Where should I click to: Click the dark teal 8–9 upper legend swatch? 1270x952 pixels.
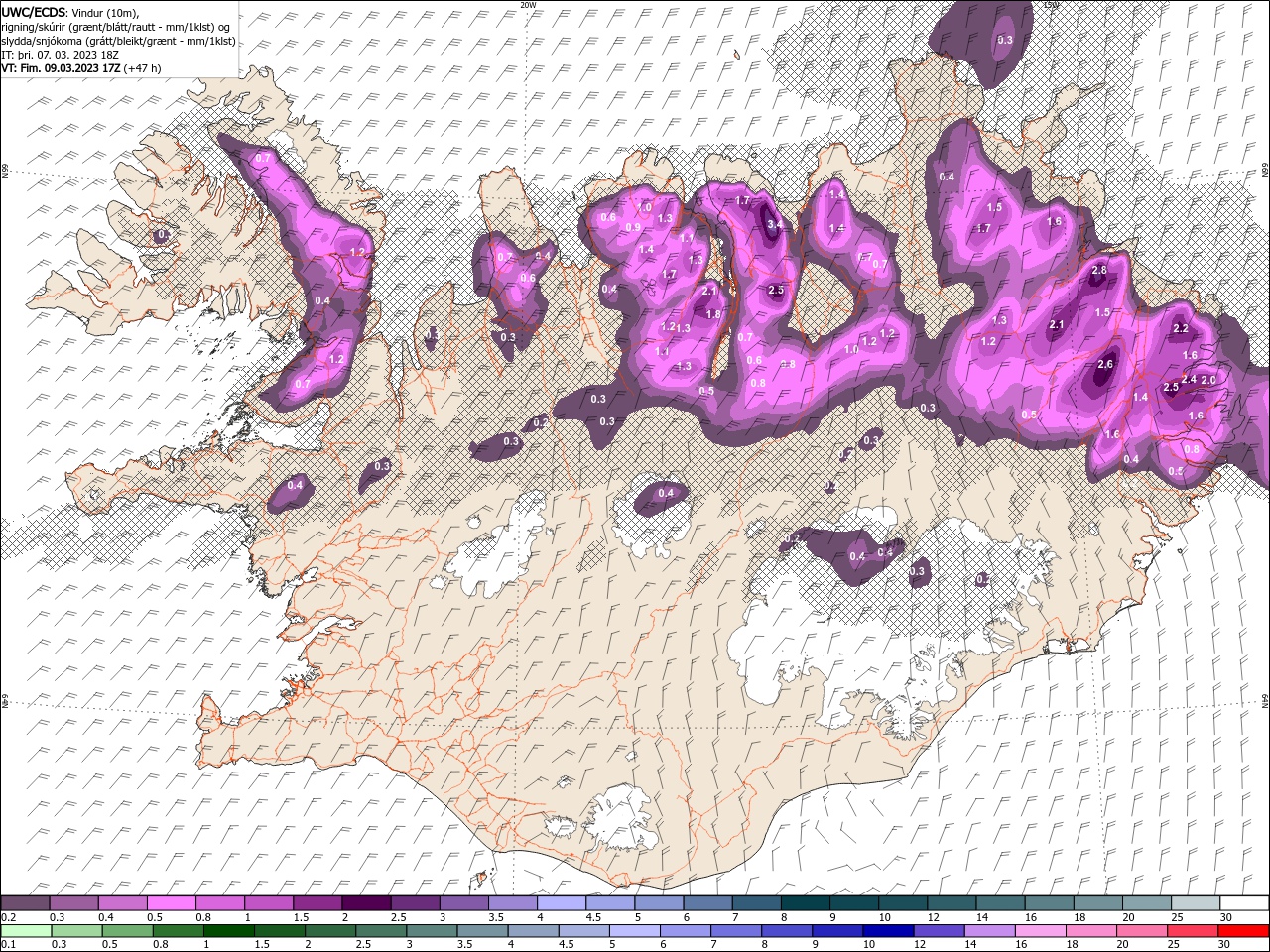coord(805,903)
